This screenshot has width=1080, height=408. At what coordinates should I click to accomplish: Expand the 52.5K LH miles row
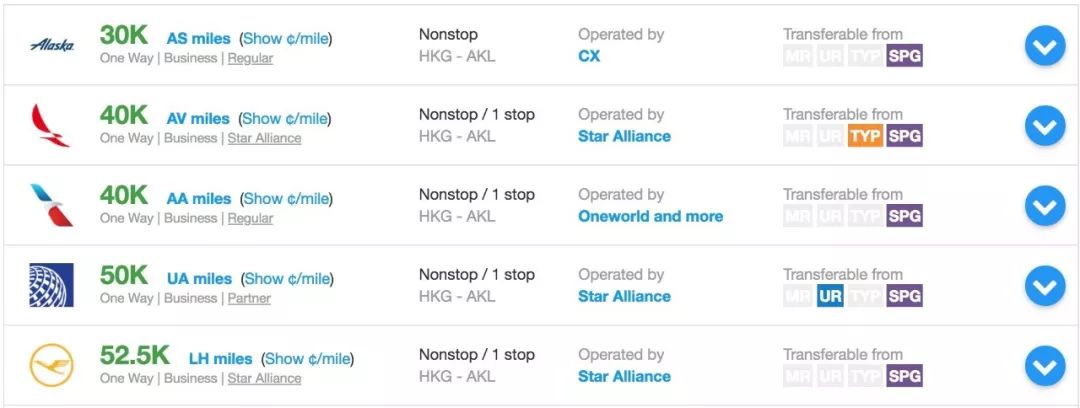1045,365
